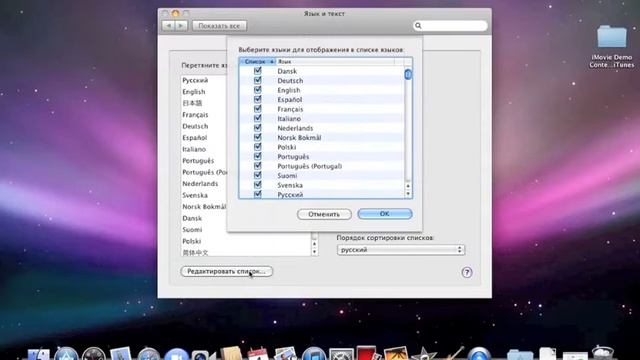The image size is (640, 360).
Task: Click 'Редактировать список...' button
Action: point(227,271)
